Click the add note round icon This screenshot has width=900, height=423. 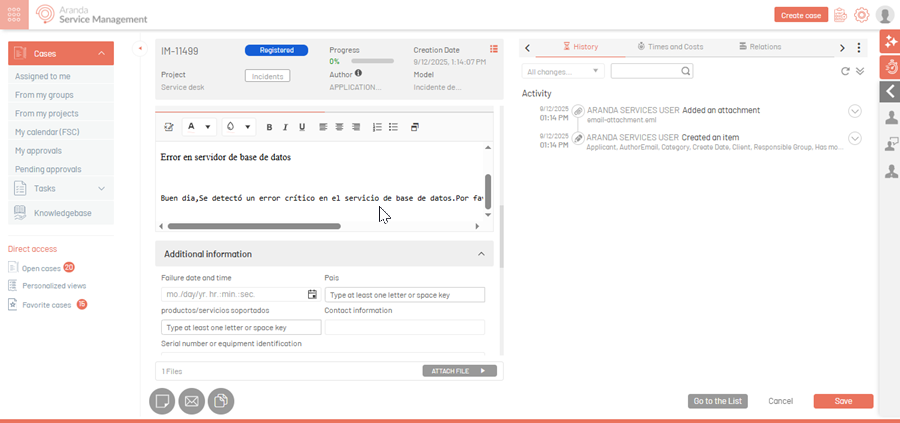pos(161,402)
